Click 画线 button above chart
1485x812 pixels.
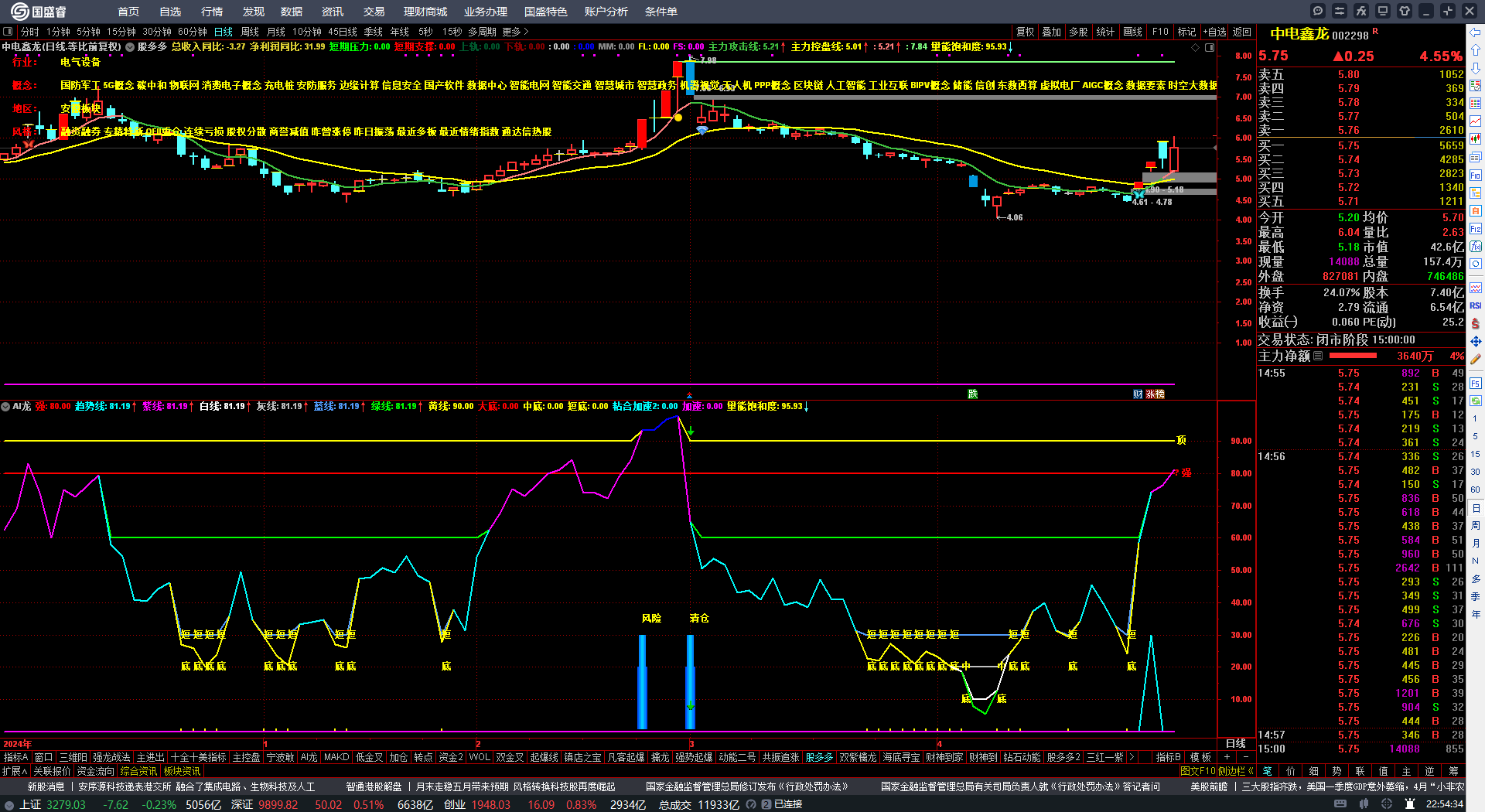(x=1133, y=32)
